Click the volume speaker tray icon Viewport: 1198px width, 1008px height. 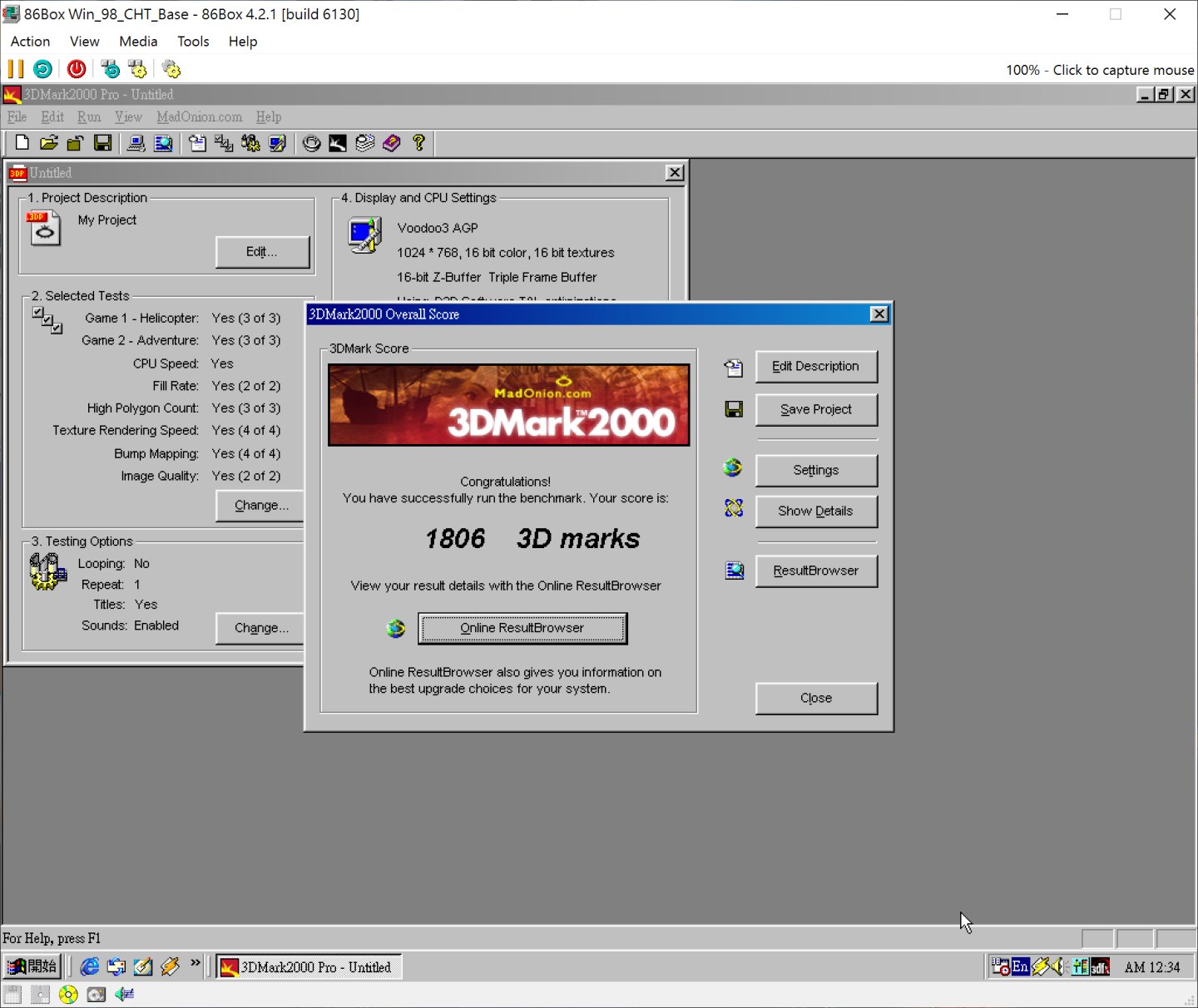(x=1059, y=966)
